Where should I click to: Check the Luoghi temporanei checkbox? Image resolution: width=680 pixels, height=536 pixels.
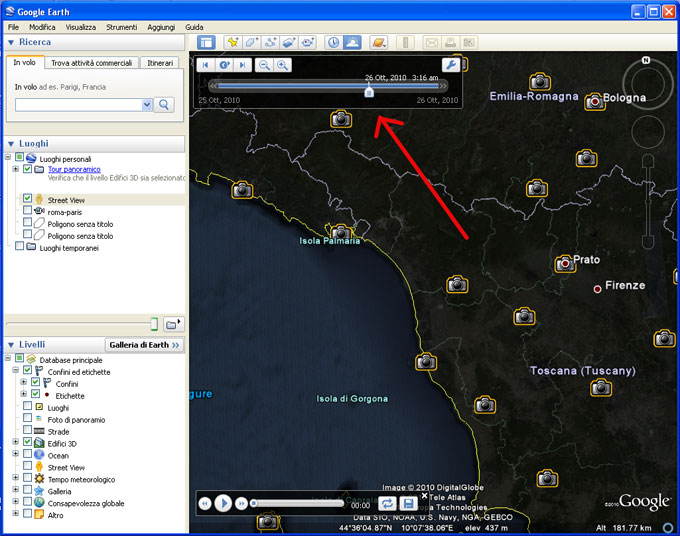19,246
